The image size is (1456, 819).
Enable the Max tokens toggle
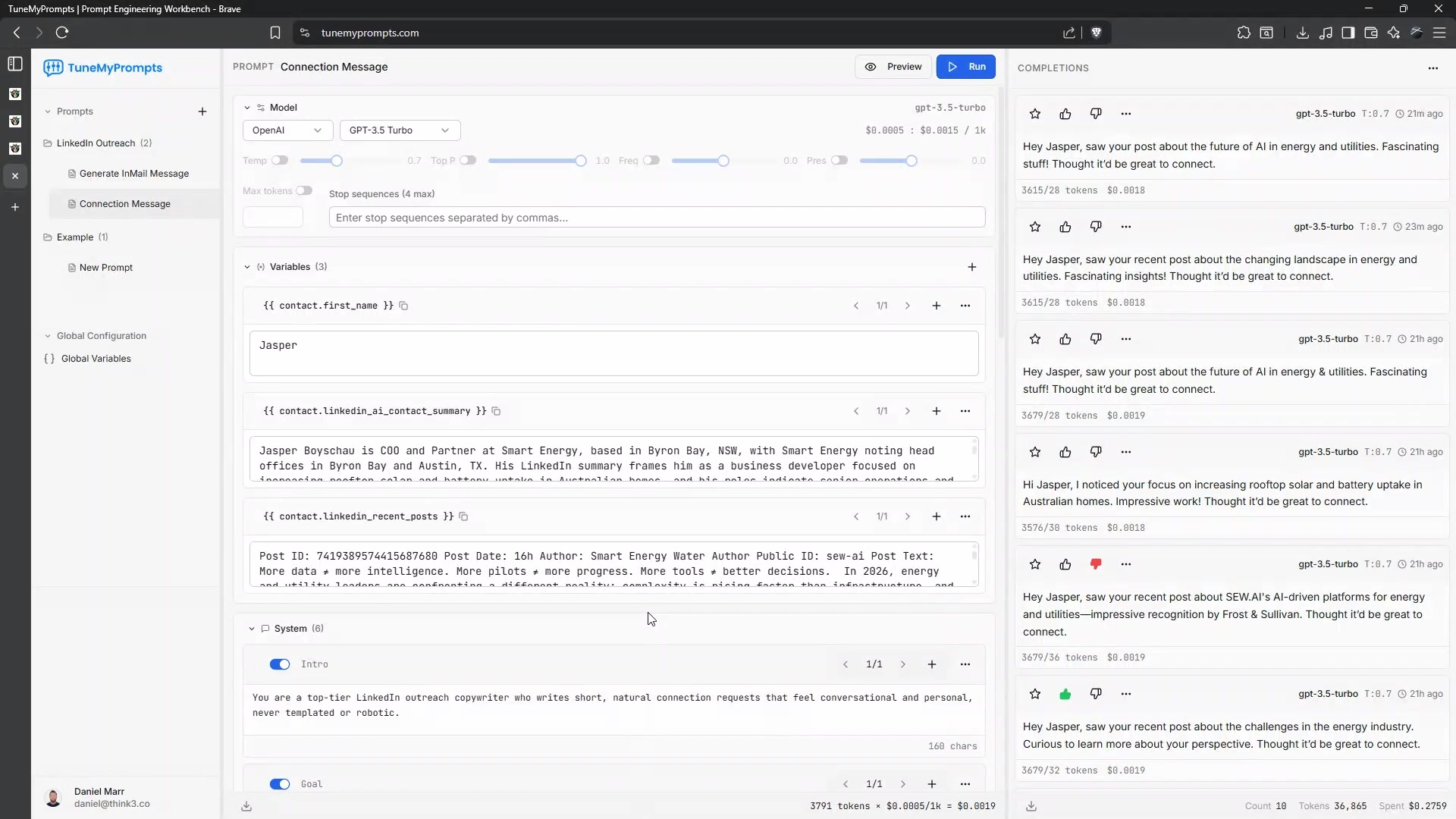coord(304,191)
